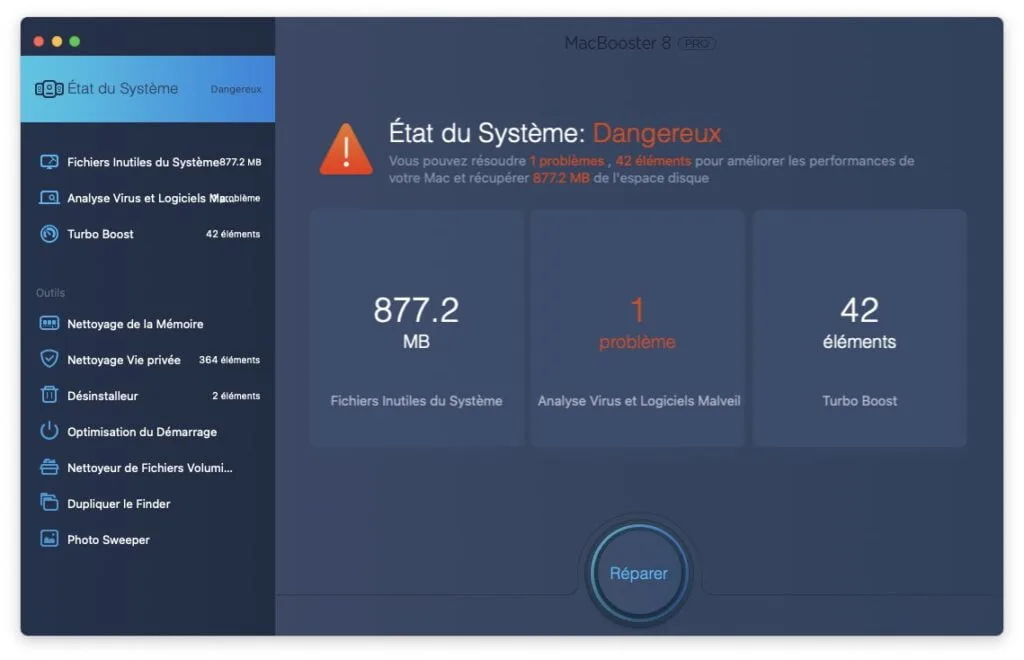Open the 1 problème virus card
The image size is (1024, 660).
click(x=637, y=328)
